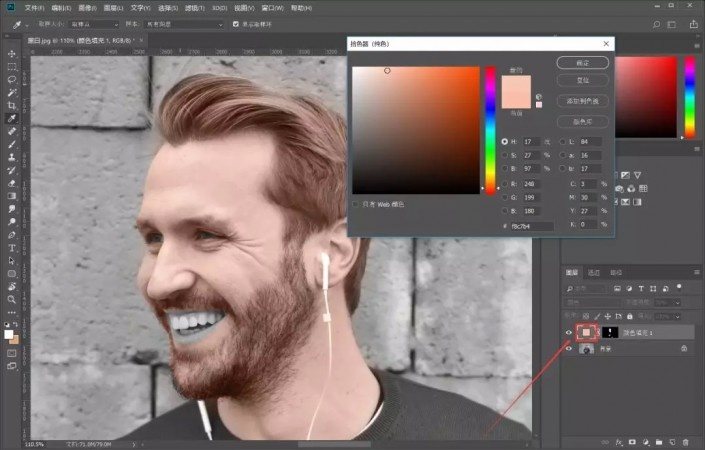The width and height of the screenshot is (705, 450).
Task: Click the hue spectrum slider in Color Picker
Action: click(x=490, y=128)
